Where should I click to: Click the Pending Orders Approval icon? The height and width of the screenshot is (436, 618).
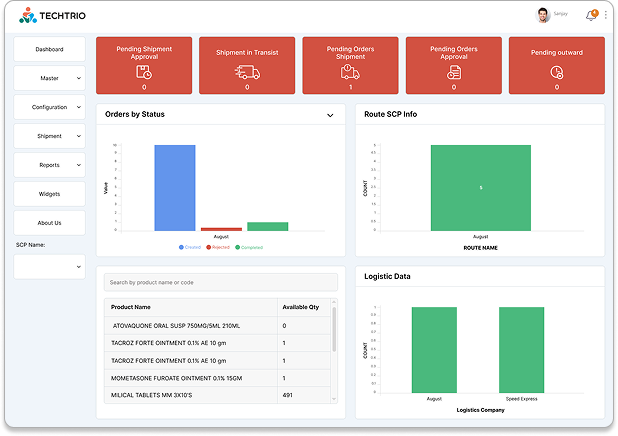[x=453, y=72]
